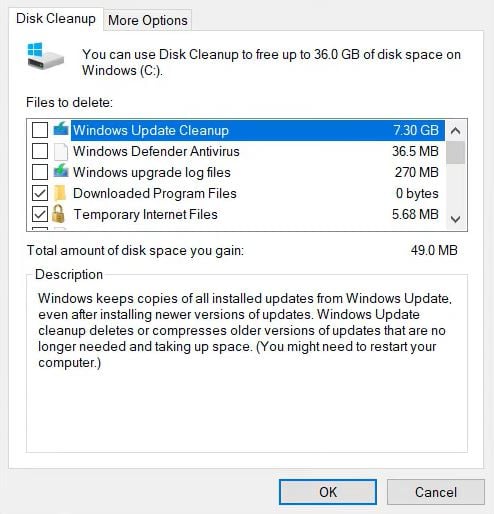
Task: Enable the Windows Update Cleanup checkbox
Action: pyautogui.click(x=40, y=130)
